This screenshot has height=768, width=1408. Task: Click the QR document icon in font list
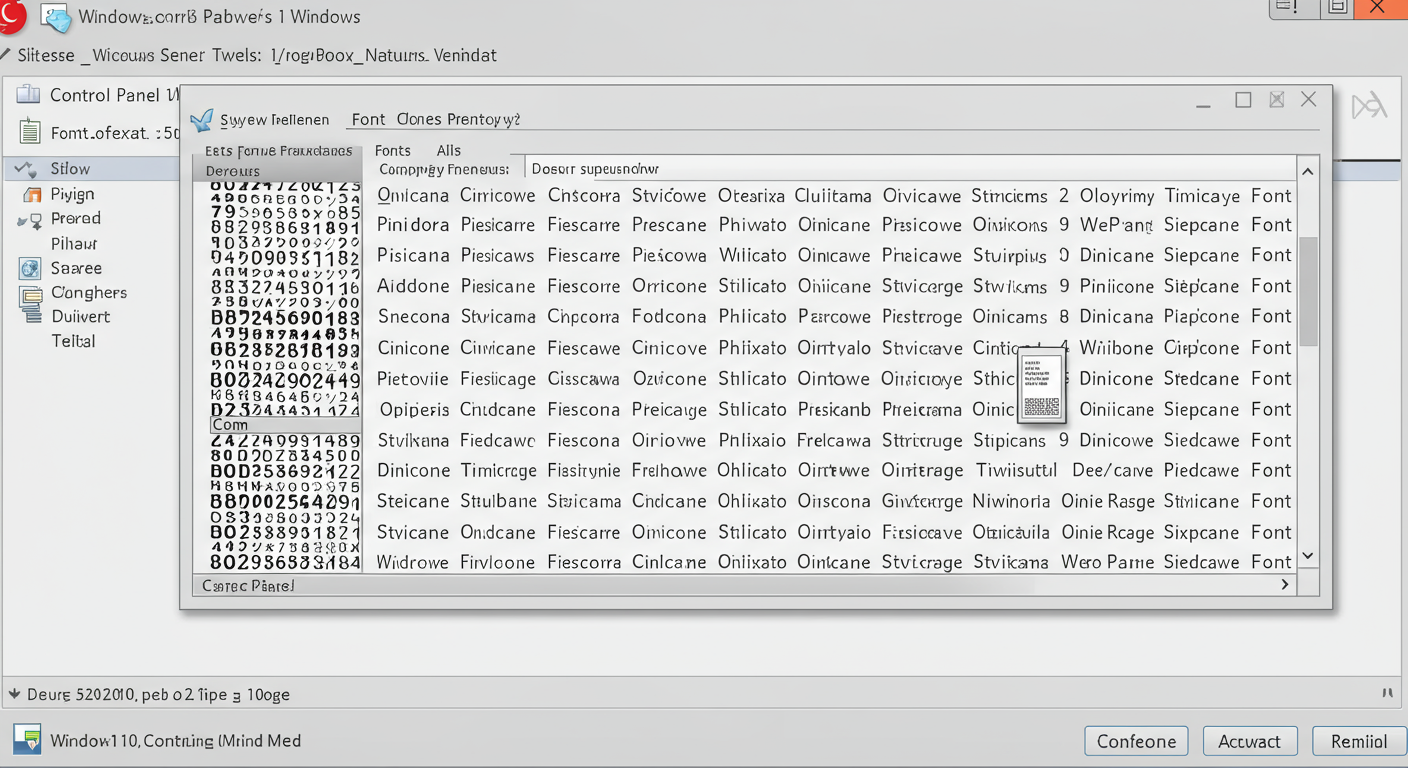(1041, 385)
